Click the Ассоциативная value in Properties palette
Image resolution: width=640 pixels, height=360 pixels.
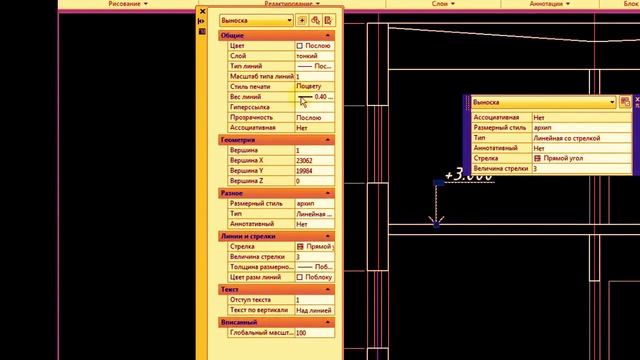pos(314,128)
